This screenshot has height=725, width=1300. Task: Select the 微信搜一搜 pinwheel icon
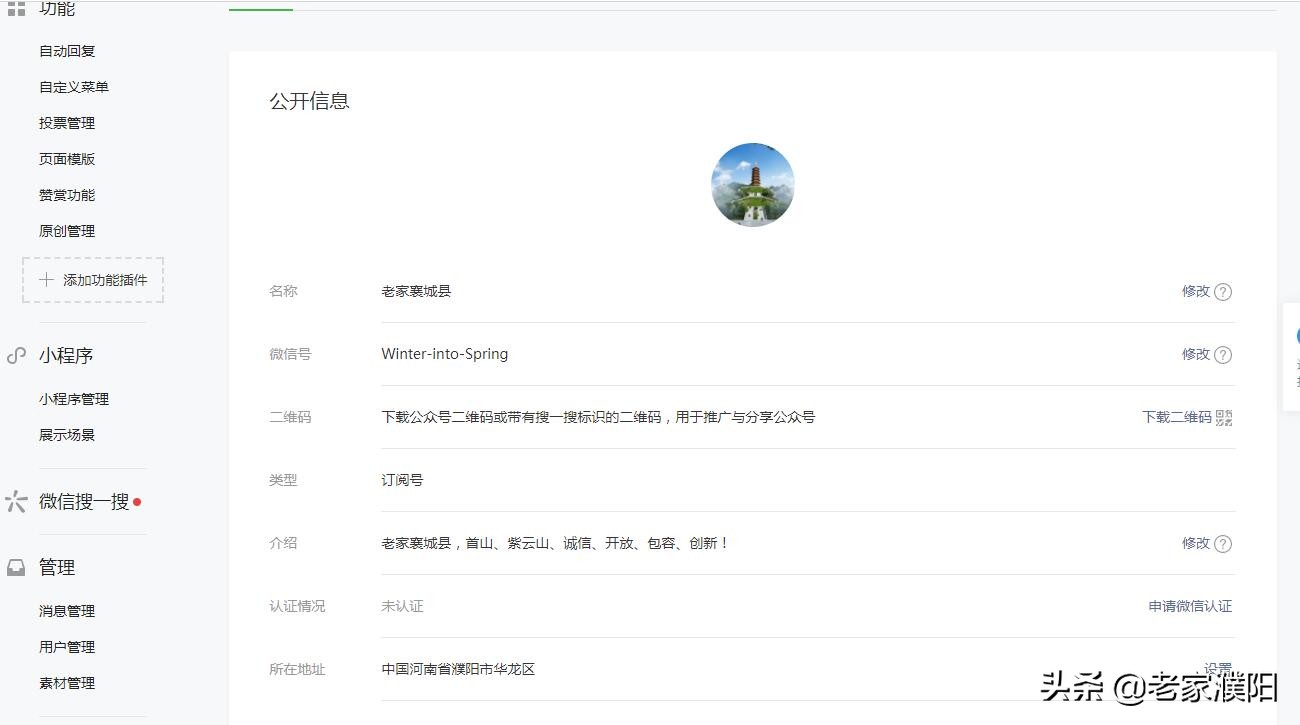click(x=16, y=501)
